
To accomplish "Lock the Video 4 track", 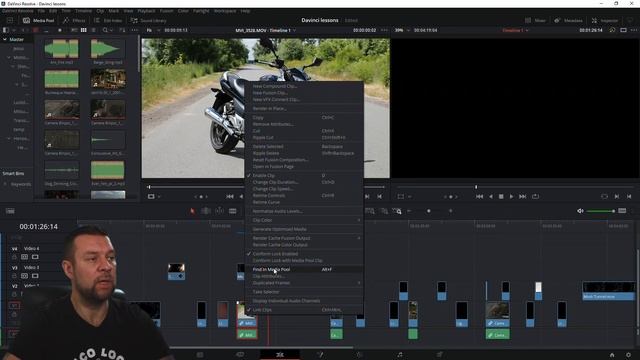I will [x=14, y=257].
